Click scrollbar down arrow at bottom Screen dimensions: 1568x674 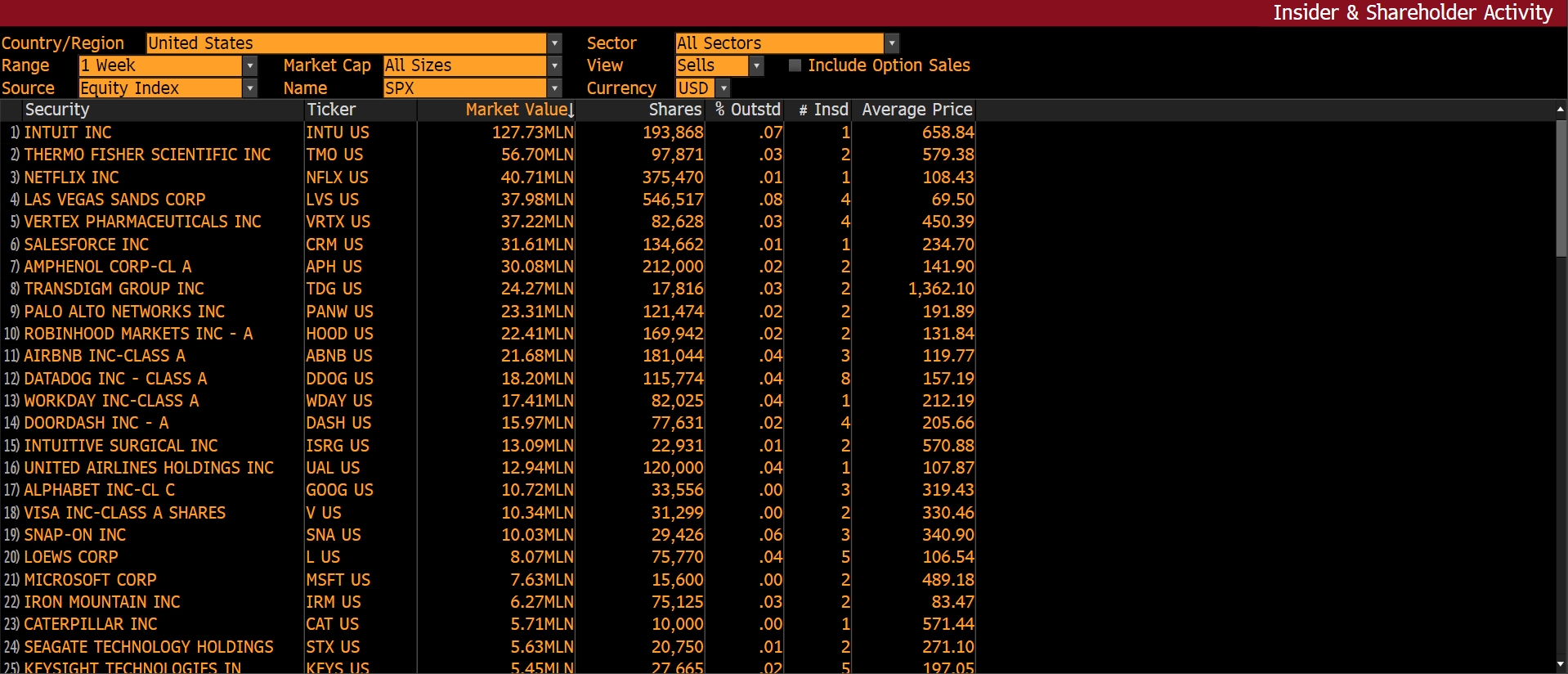(x=1561, y=665)
